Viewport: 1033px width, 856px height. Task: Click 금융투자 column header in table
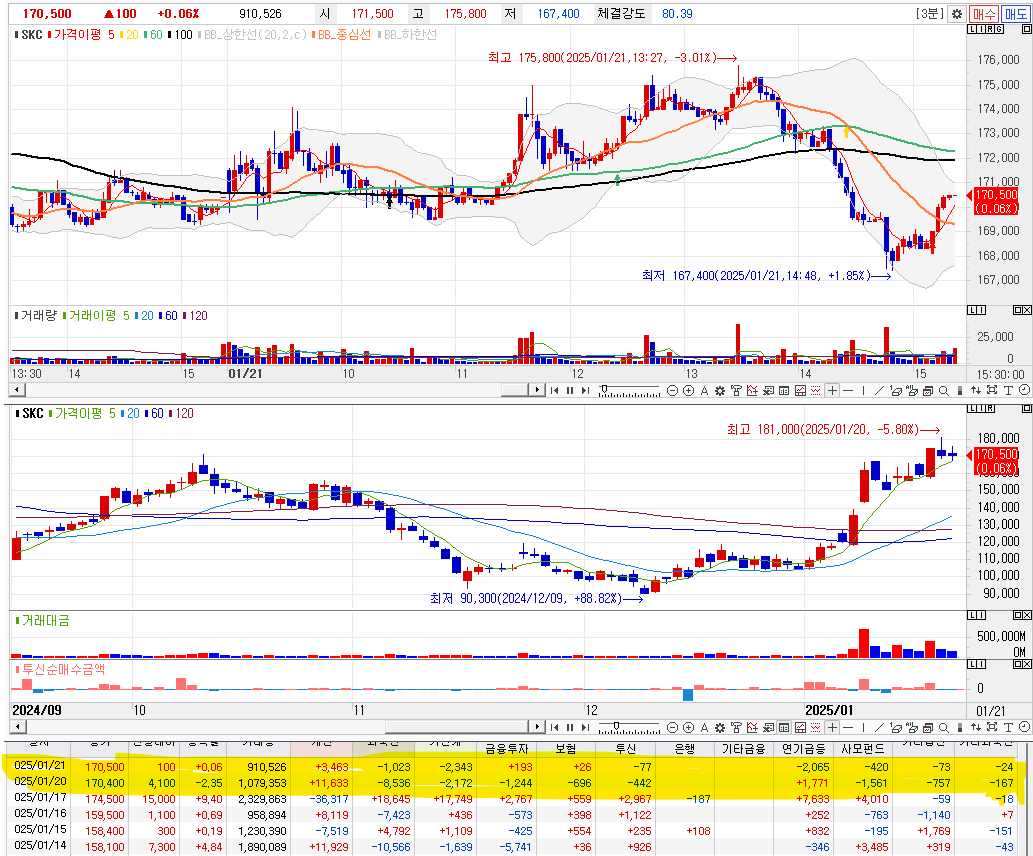pyautogui.click(x=507, y=749)
